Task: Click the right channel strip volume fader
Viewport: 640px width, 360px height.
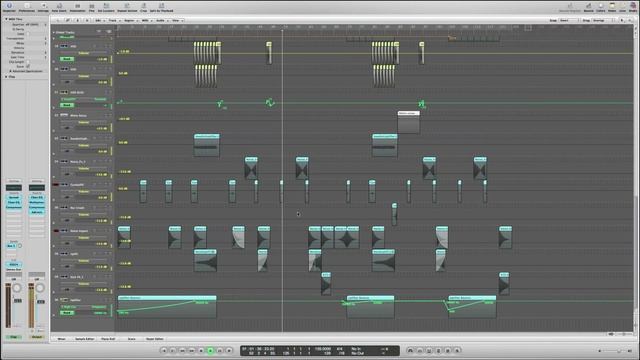Action: click(40, 302)
